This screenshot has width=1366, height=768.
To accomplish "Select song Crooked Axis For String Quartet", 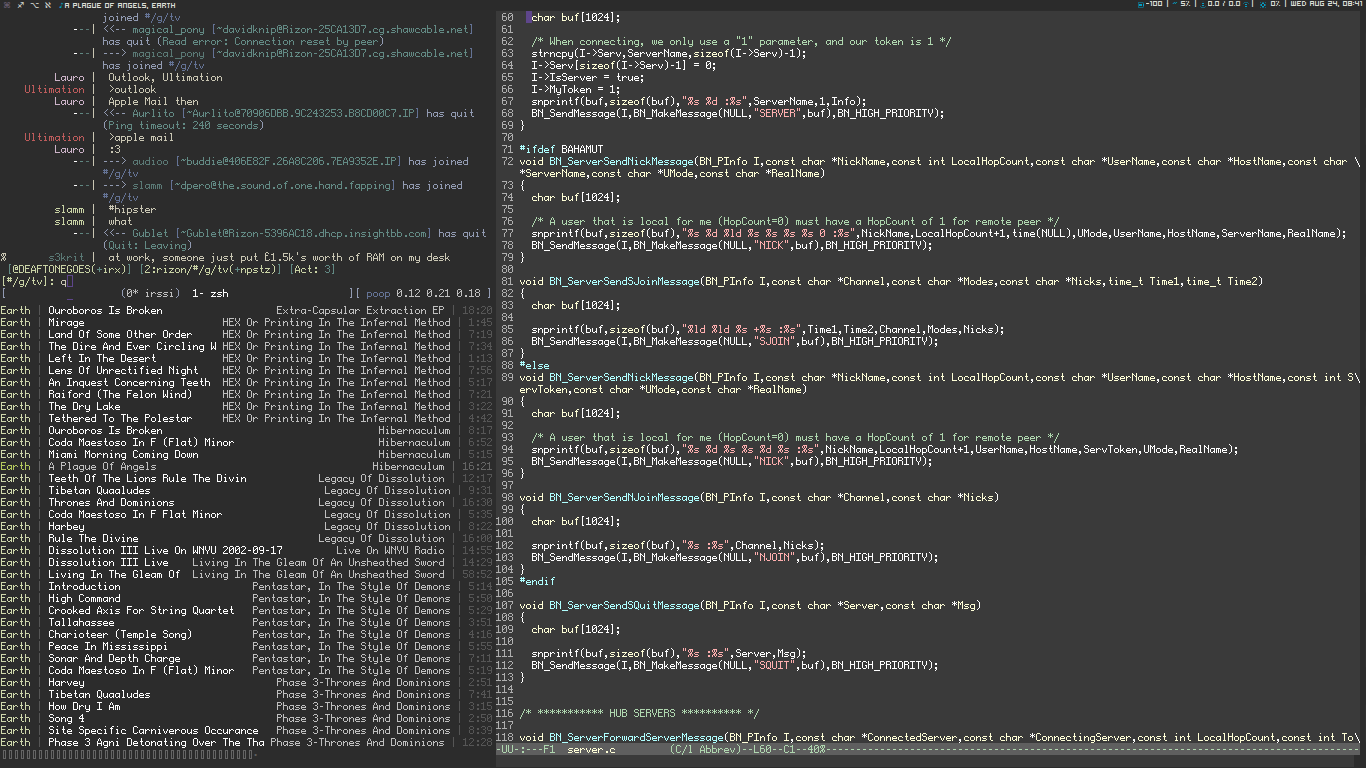I will pos(246,611).
